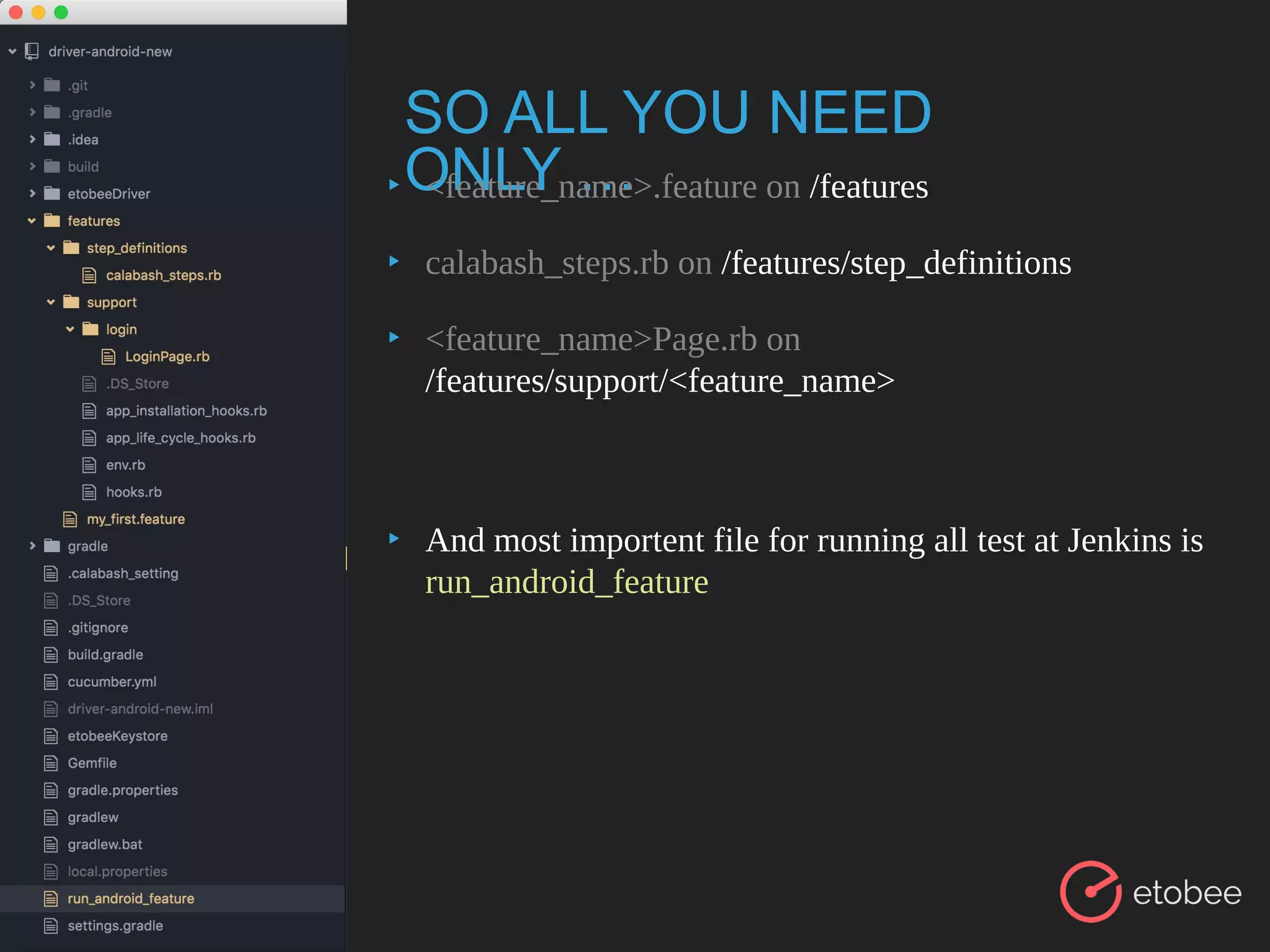Click the calabash_steps.rb file icon

point(89,275)
